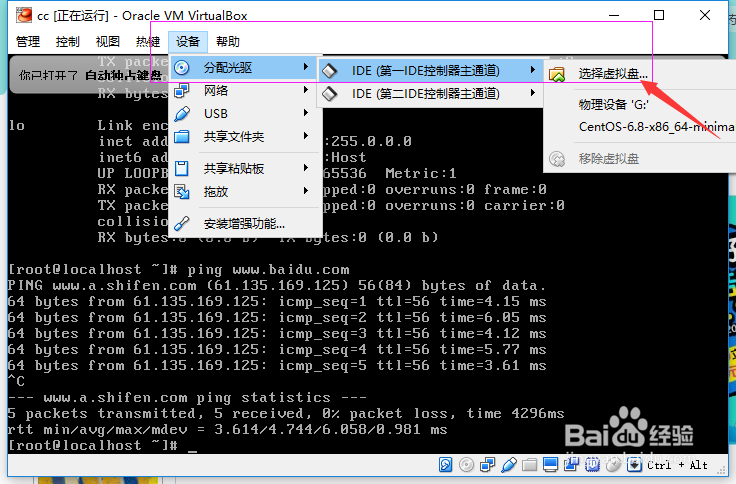Expand the 共享粘贴板 submenu arrow

pyautogui.click(x=306, y=168)
